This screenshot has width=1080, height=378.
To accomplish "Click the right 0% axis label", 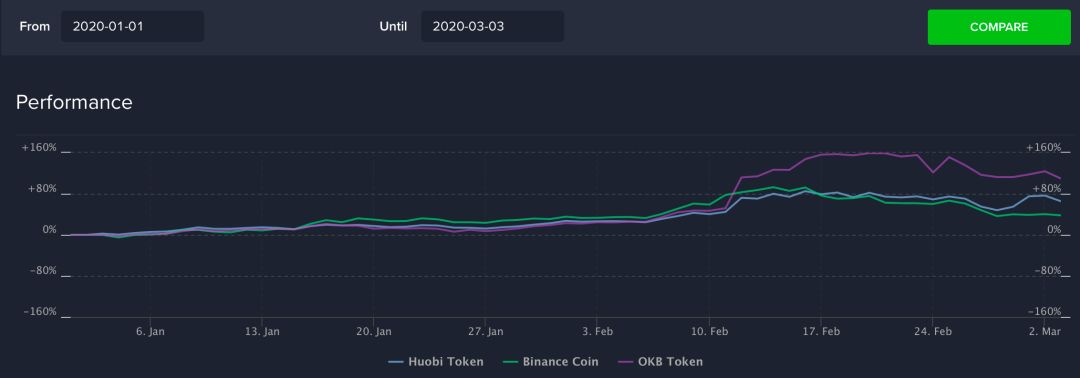I will [x=1055, y=229].
